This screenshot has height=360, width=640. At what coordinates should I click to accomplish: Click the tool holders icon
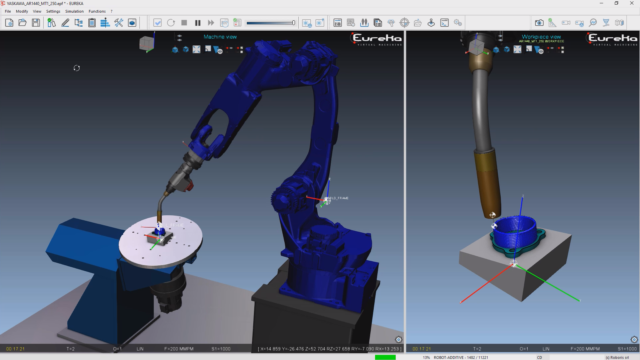pyautogui.click(x=364, y=23)
